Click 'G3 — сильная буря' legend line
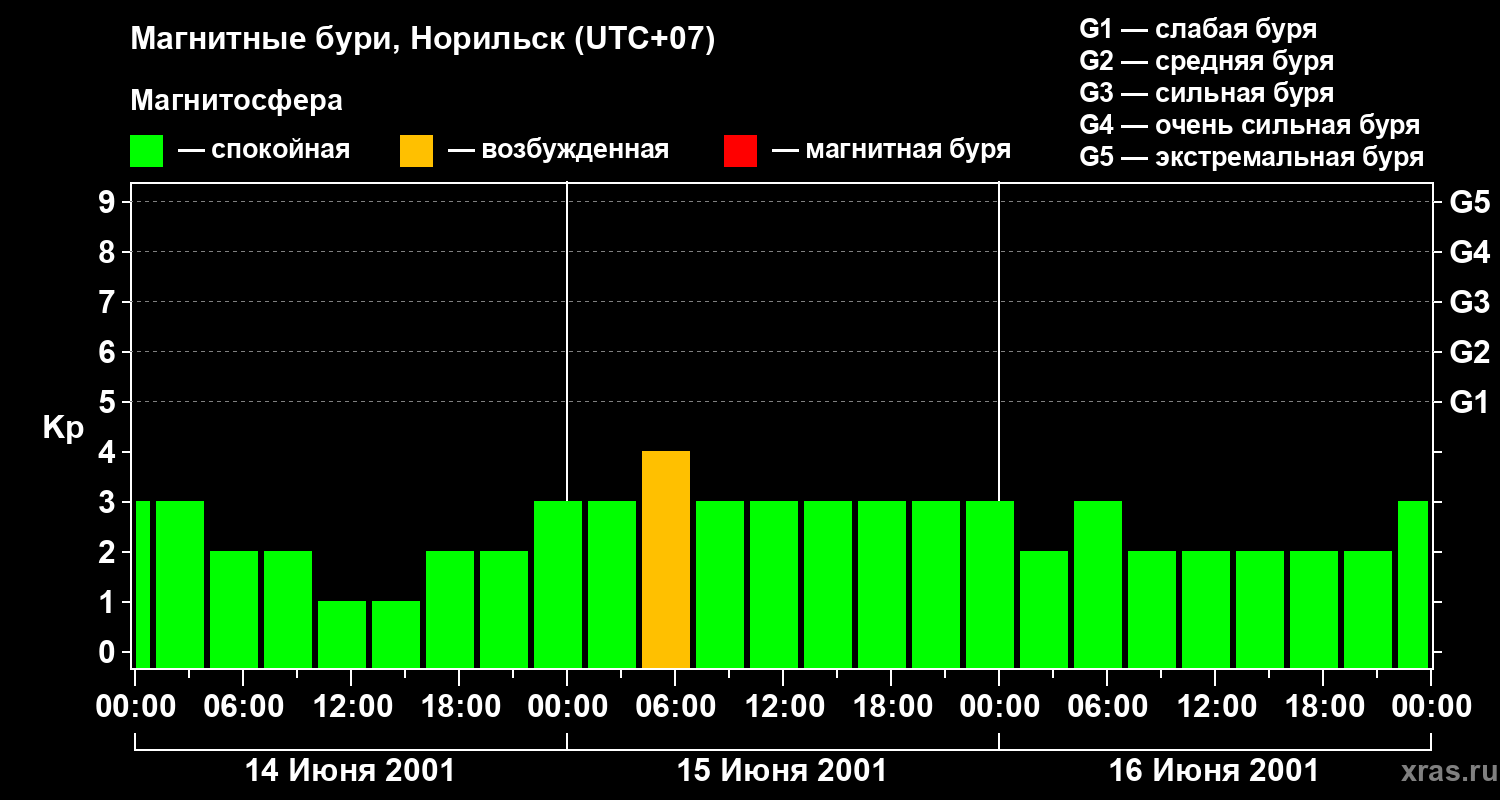This screenshot has height=800, width=1500. coord(1206,93)
